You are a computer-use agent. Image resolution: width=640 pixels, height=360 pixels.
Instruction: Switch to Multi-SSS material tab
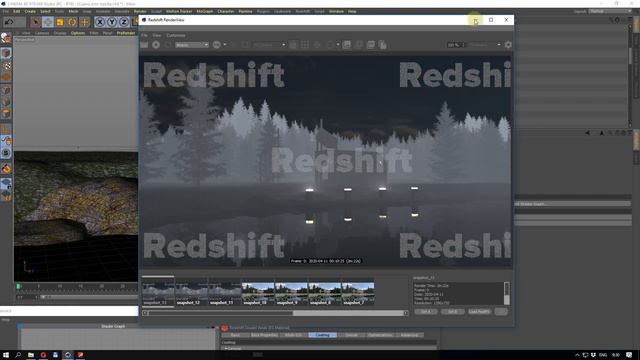tap(293, 335)
